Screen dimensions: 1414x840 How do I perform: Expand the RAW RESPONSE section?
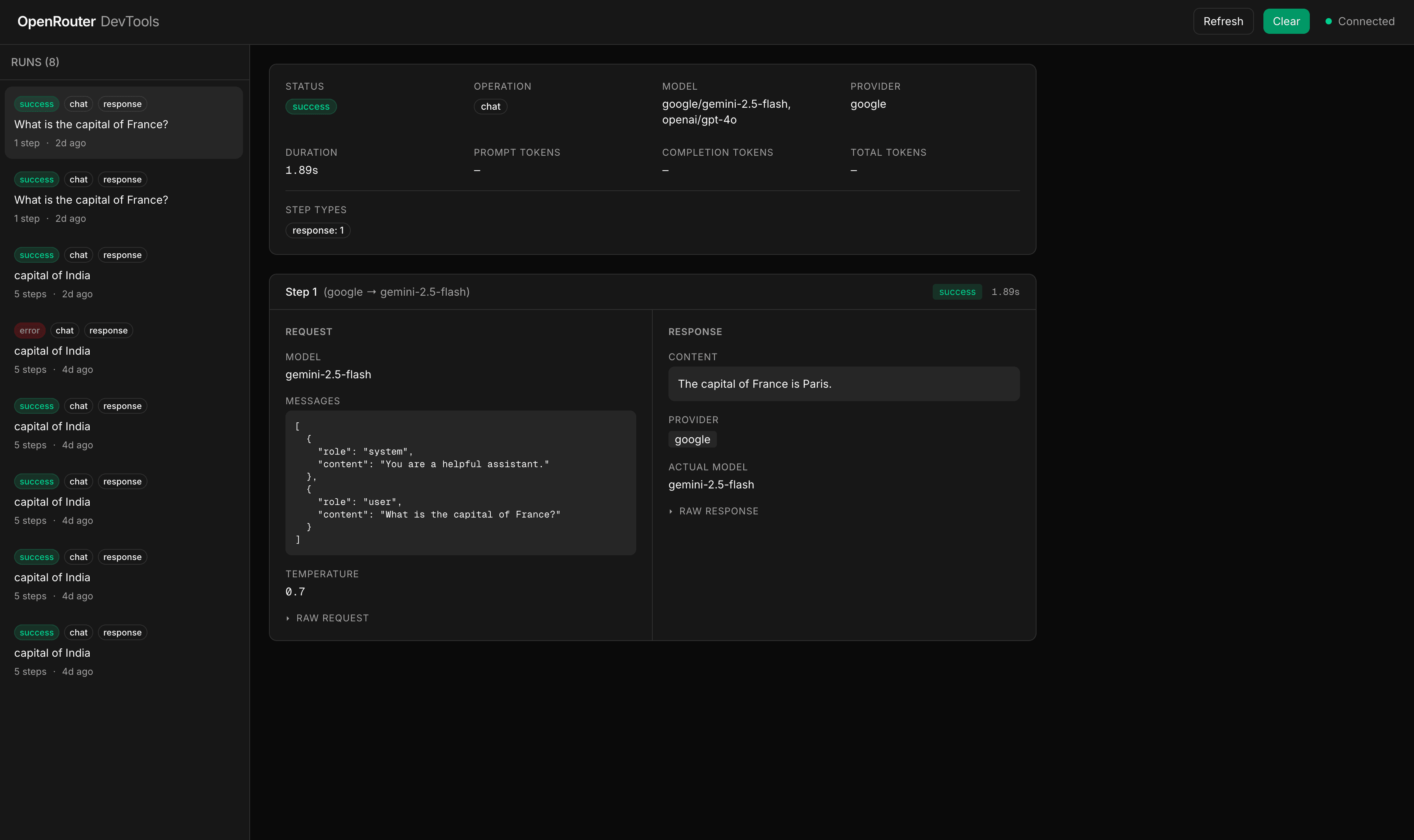(714, 511)
